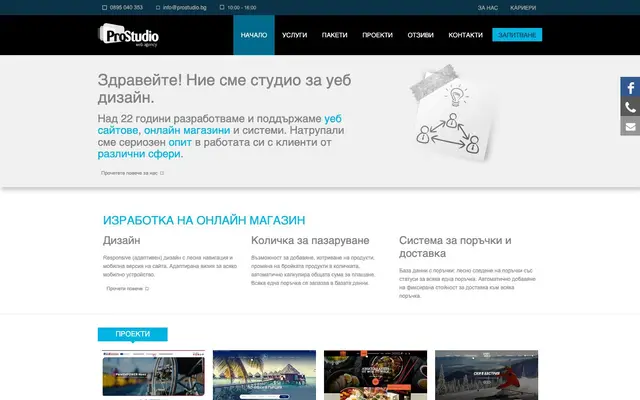Open the Facebook side icon
The image size is (640, 400).
[630, 87]
